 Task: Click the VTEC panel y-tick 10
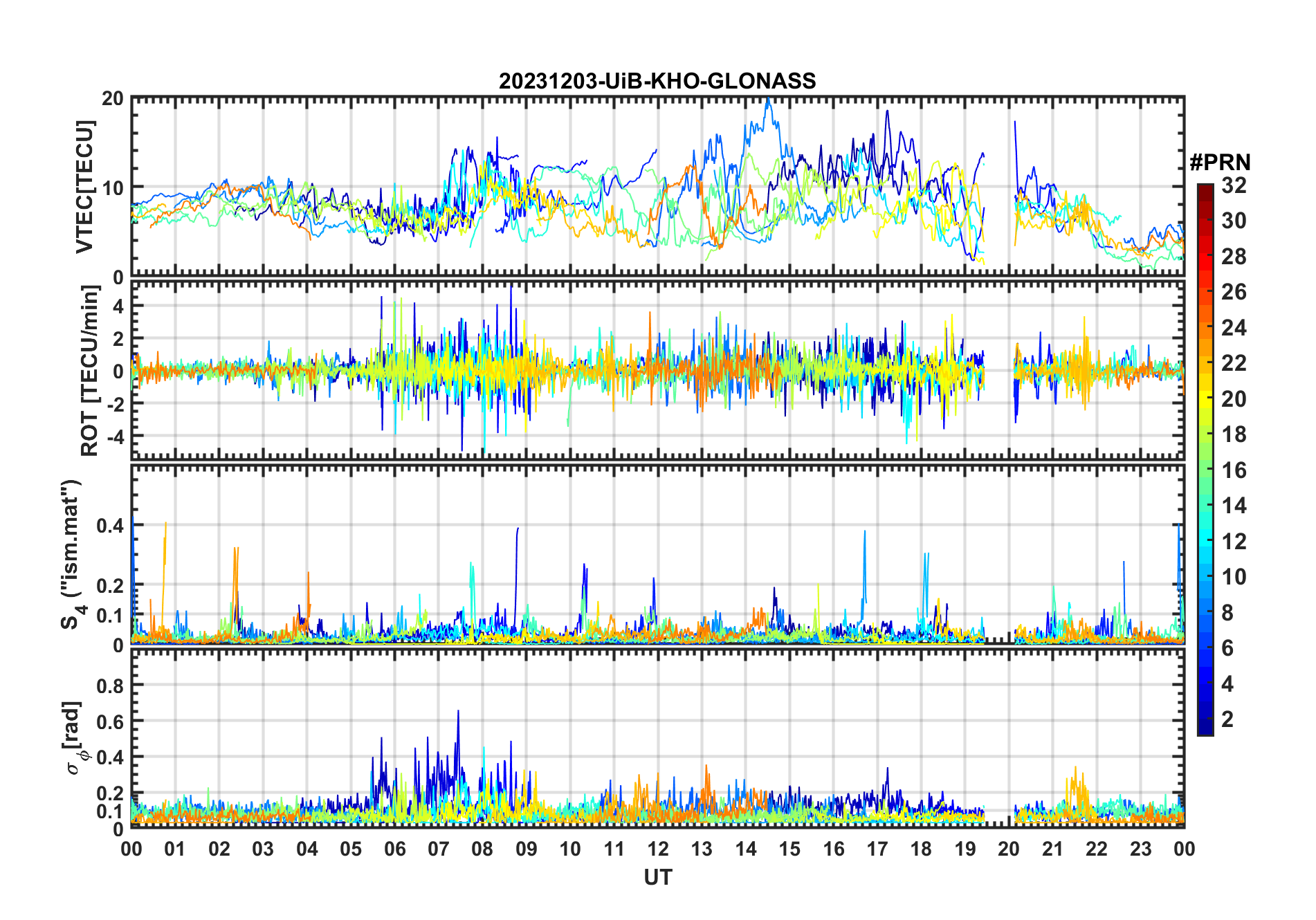click(113, 187)
